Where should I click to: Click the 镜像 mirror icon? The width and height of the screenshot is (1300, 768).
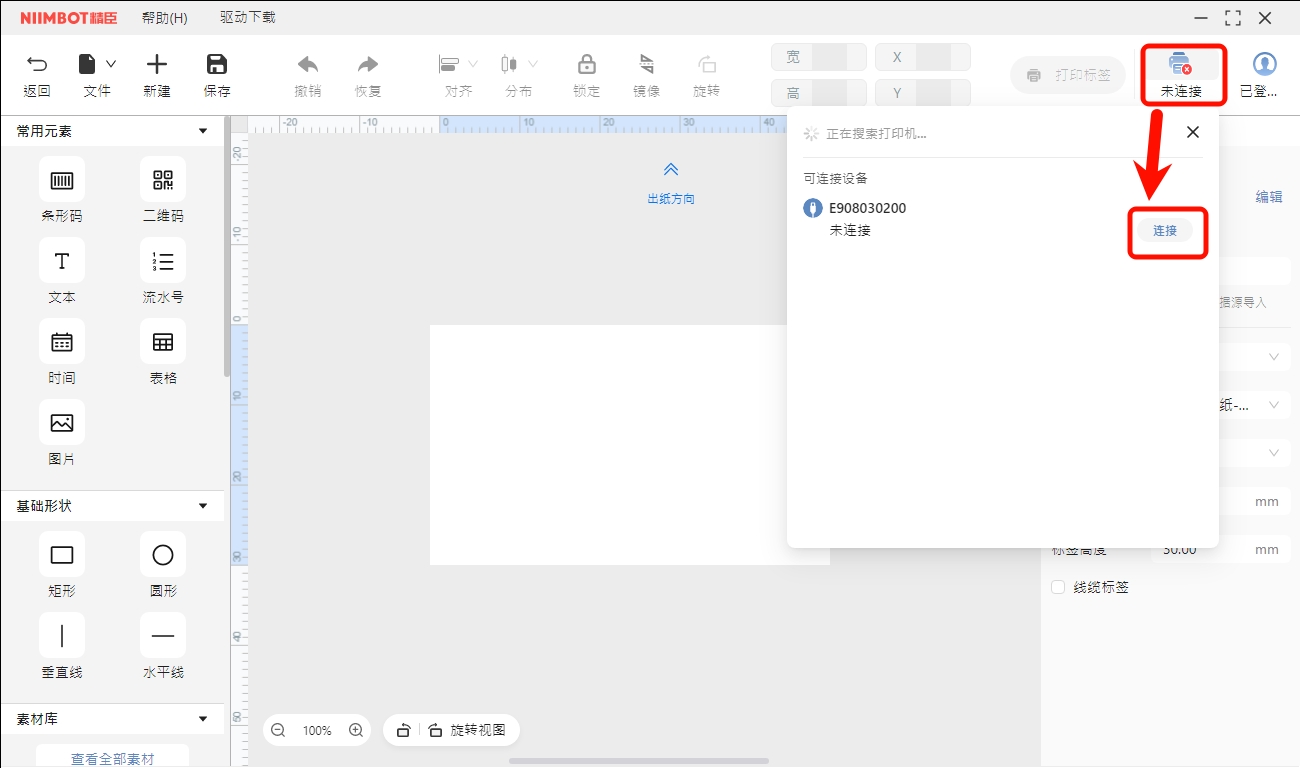click(x=647, y=65)
